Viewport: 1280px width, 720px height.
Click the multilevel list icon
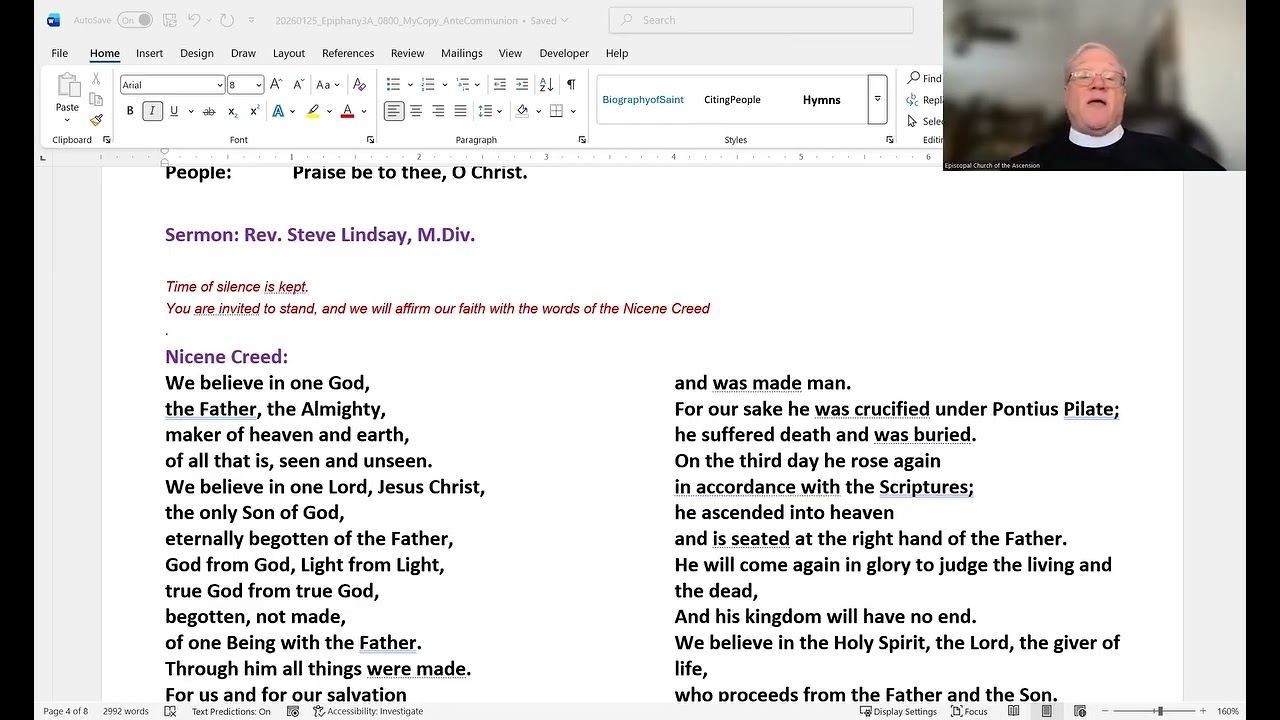point(461,85)
